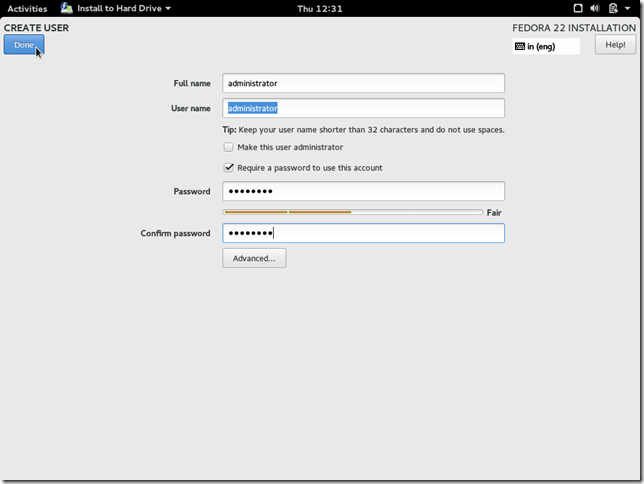
Task: Open the Advanced... user settings
Action: click(x=254, y=258)
